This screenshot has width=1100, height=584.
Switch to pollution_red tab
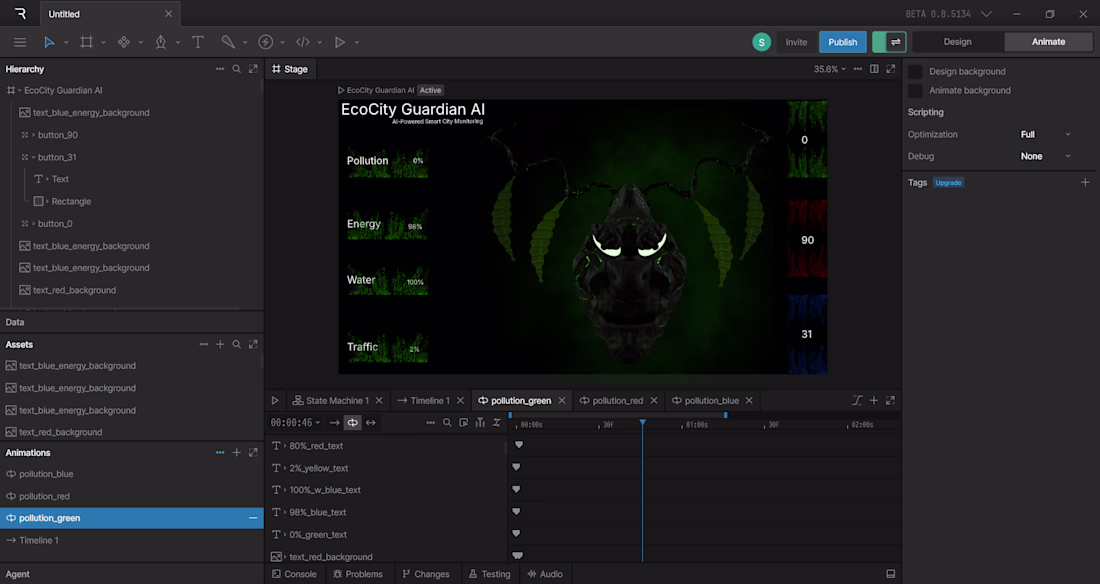(611, 400)
